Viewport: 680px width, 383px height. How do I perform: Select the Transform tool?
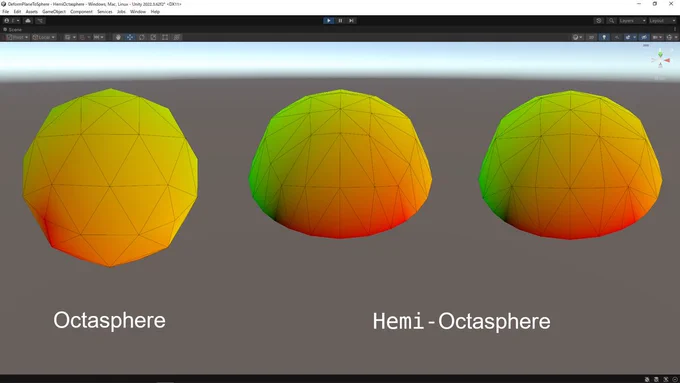coord(177,37)
